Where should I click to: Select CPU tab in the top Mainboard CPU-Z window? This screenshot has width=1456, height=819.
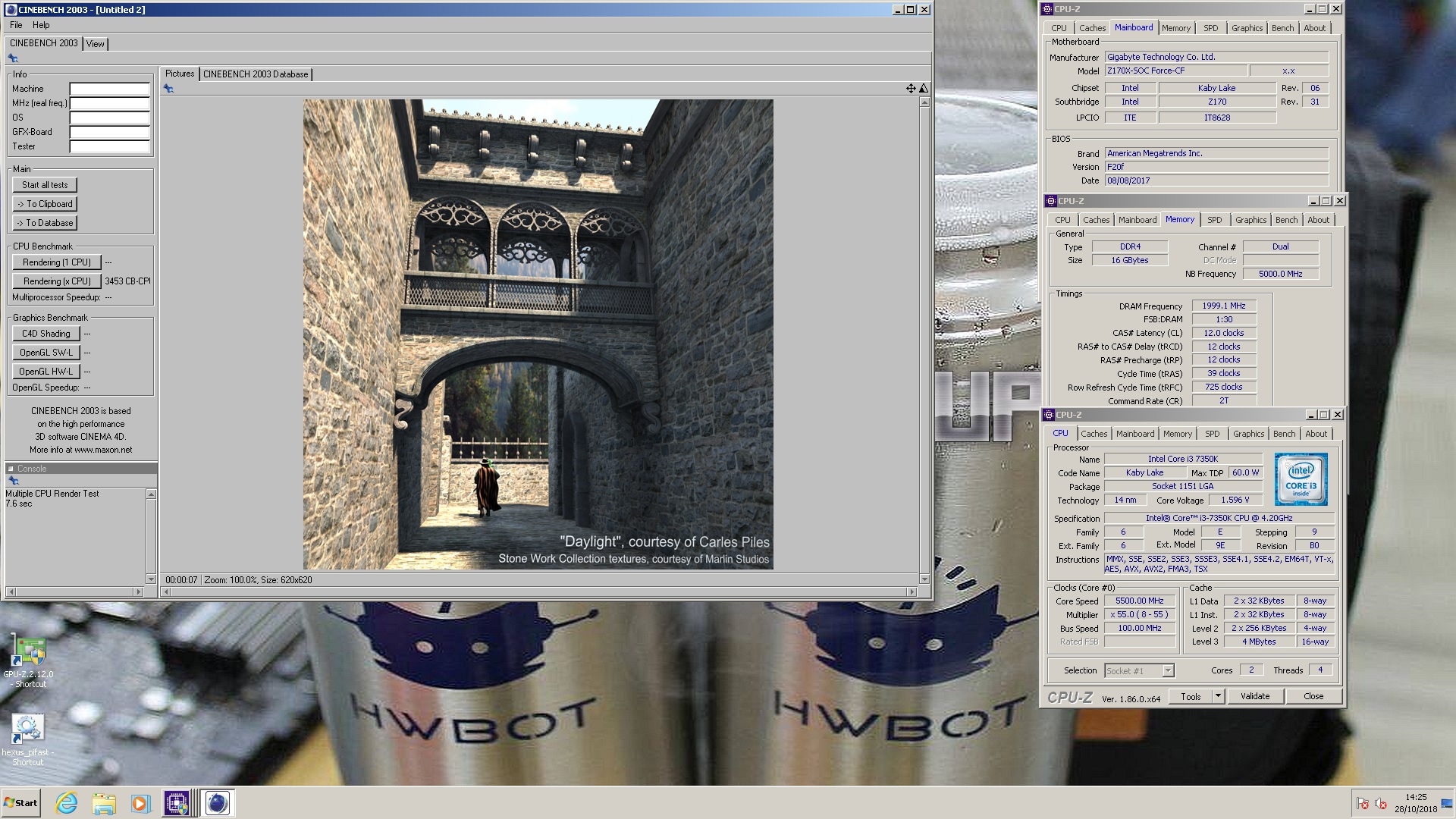1059,28
